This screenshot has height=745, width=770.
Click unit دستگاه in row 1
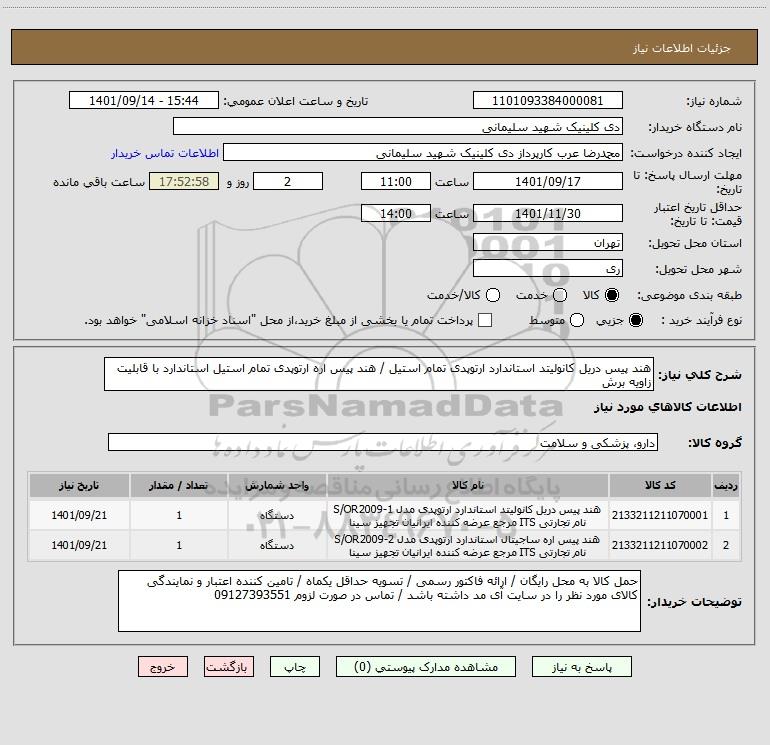pos(277,515)
